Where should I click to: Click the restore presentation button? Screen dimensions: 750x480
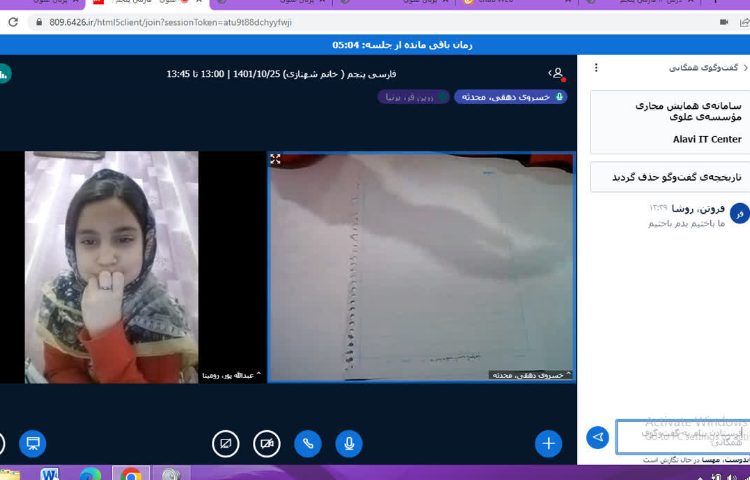pyautogui.click(x=32, y=442)
